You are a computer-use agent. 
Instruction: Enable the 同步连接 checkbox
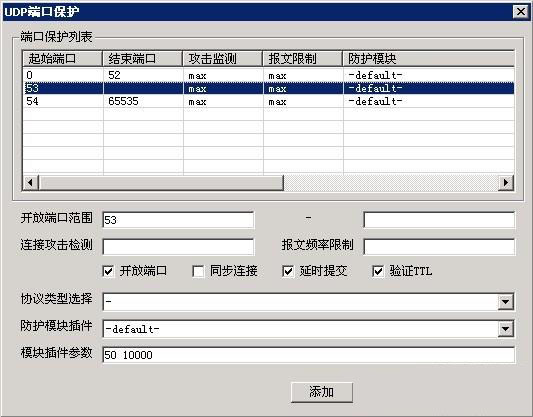[198, 271]
